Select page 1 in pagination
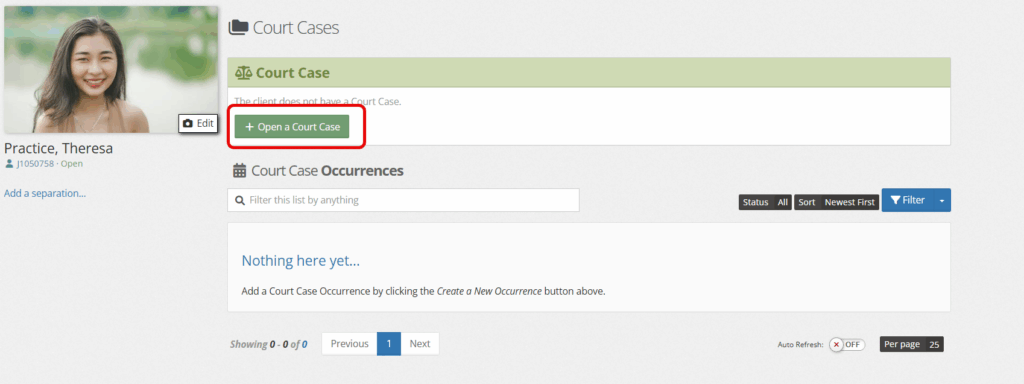The image size is (1024, 384). [389, 344]
